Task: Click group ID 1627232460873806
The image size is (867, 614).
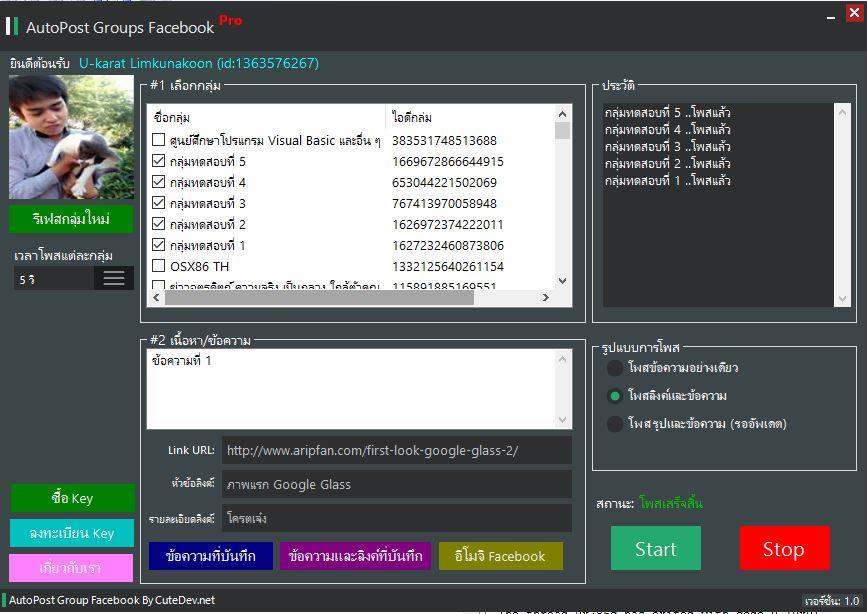Action: pos(448,246)
